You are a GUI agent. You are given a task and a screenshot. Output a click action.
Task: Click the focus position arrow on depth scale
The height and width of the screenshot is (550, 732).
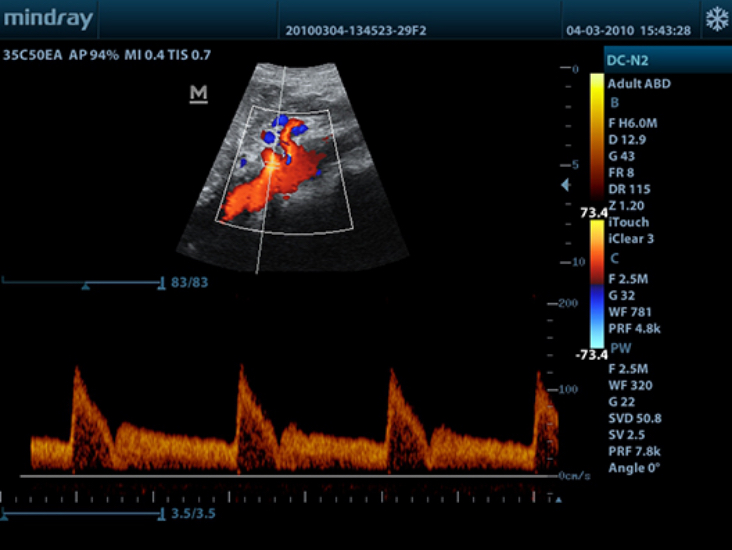(566, 185)
